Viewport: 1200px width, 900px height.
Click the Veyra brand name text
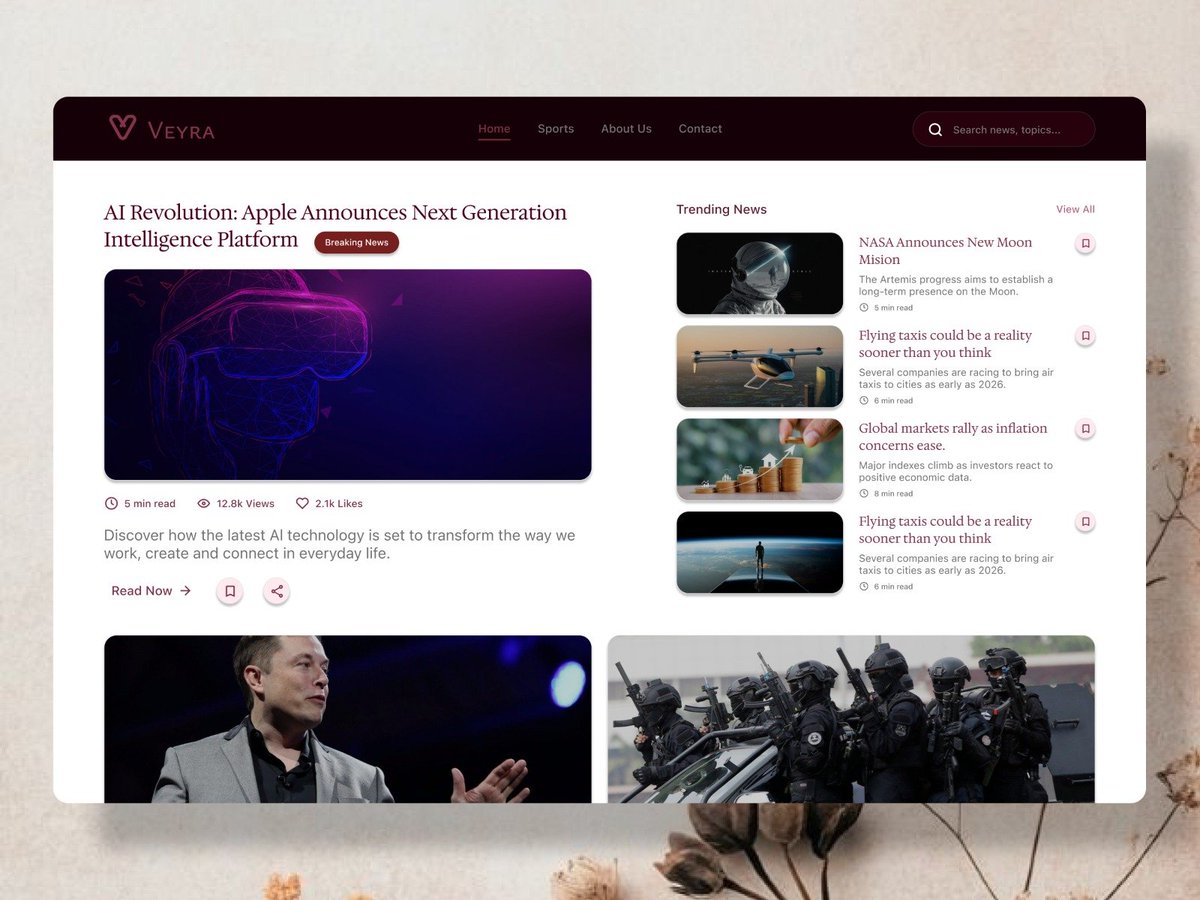pyautogui.click(x=181, y=130)
